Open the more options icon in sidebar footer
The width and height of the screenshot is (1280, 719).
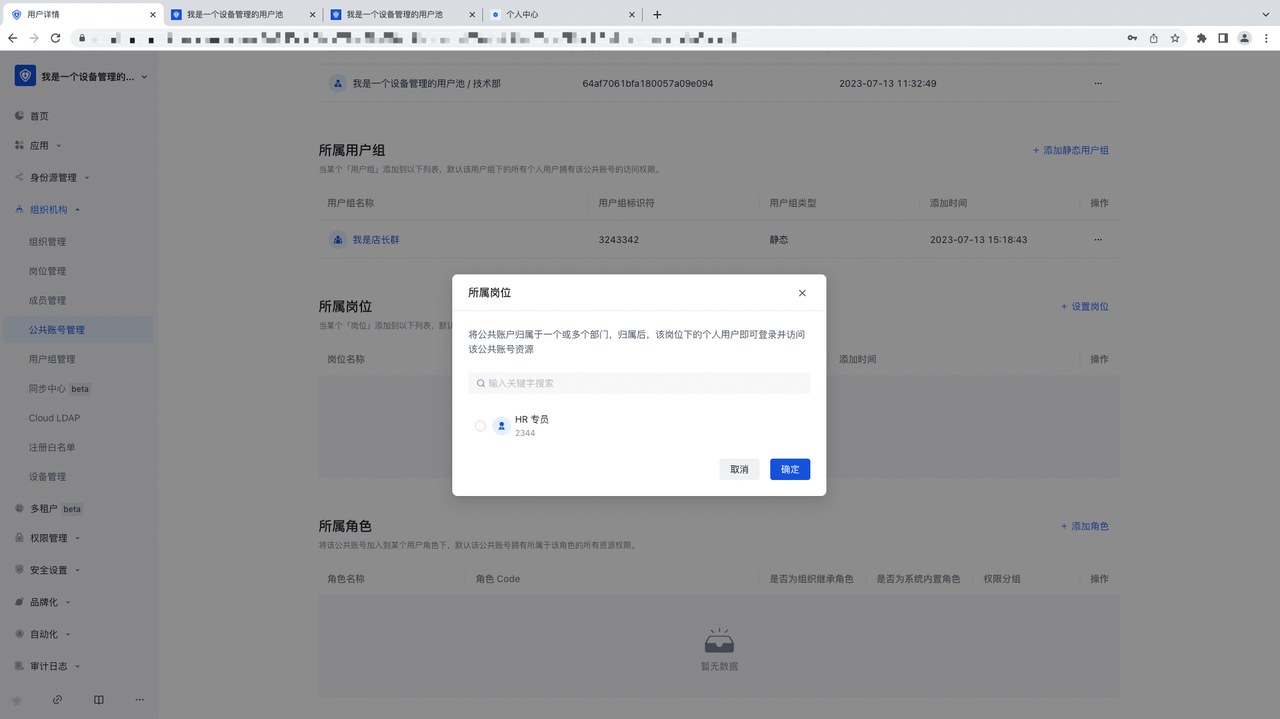(x=139, y=700)
